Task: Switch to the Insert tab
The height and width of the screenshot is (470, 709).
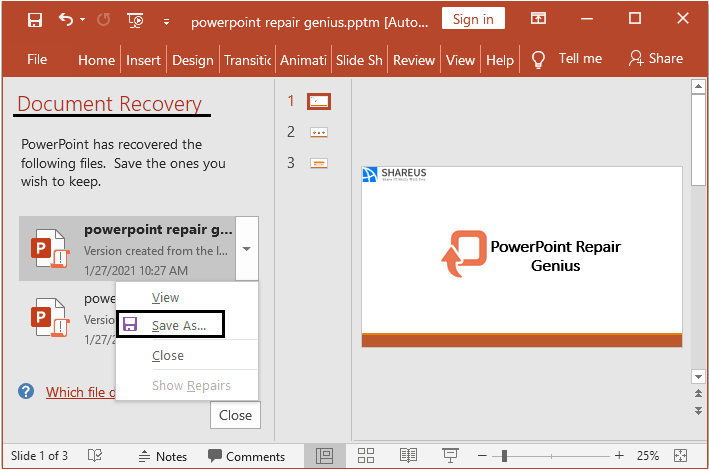Action: click(143, 60)
